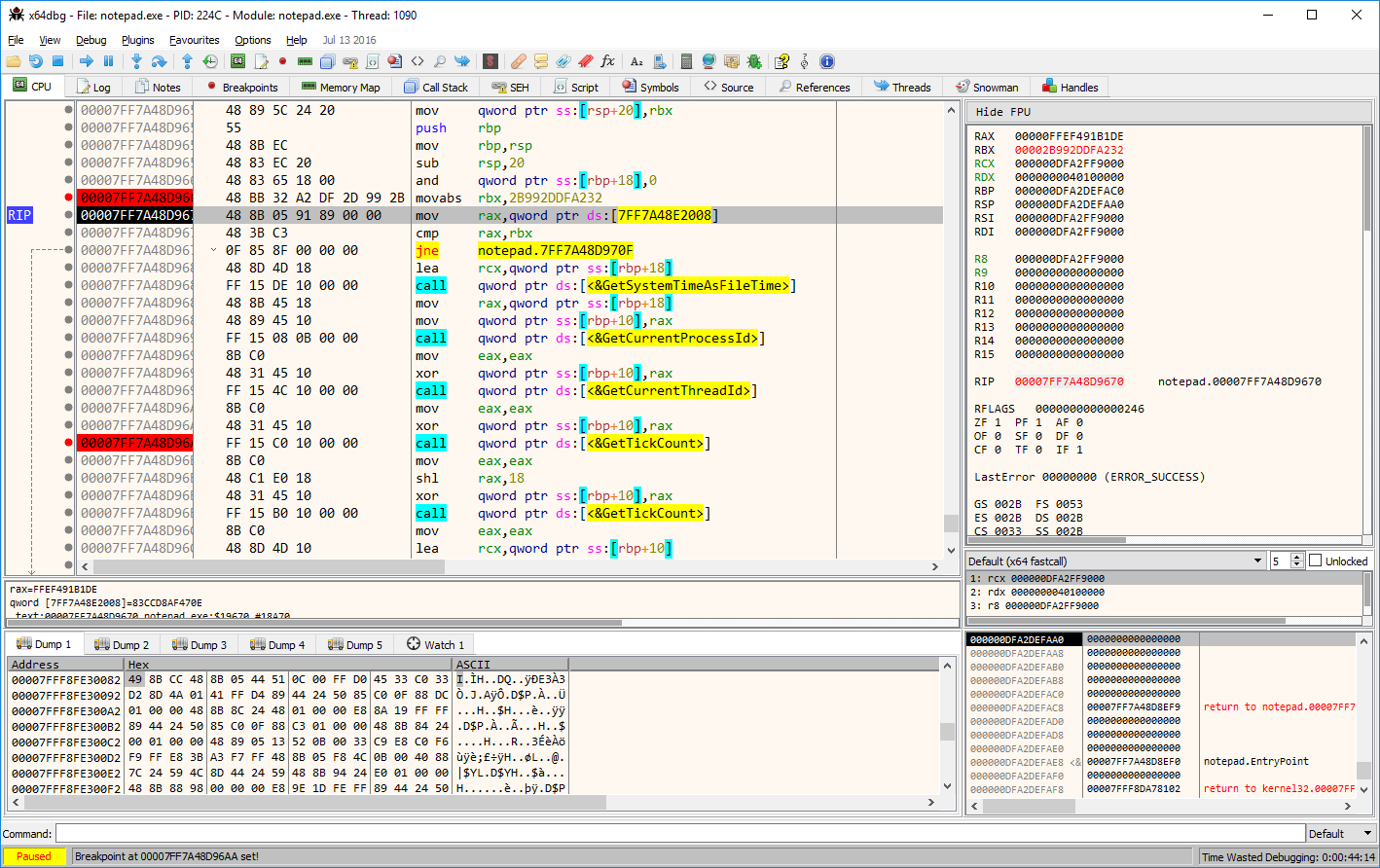Show Comments using the speech-bubble toolbar icon
This screenshot has height=868, width=1380.
coord(541,61)
